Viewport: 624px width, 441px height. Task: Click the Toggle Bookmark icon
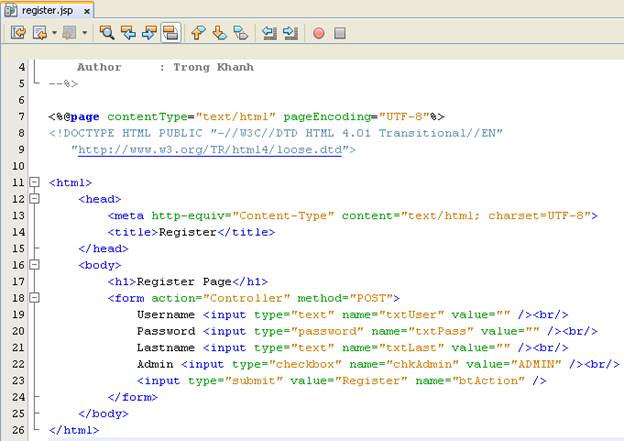point(240,33)
